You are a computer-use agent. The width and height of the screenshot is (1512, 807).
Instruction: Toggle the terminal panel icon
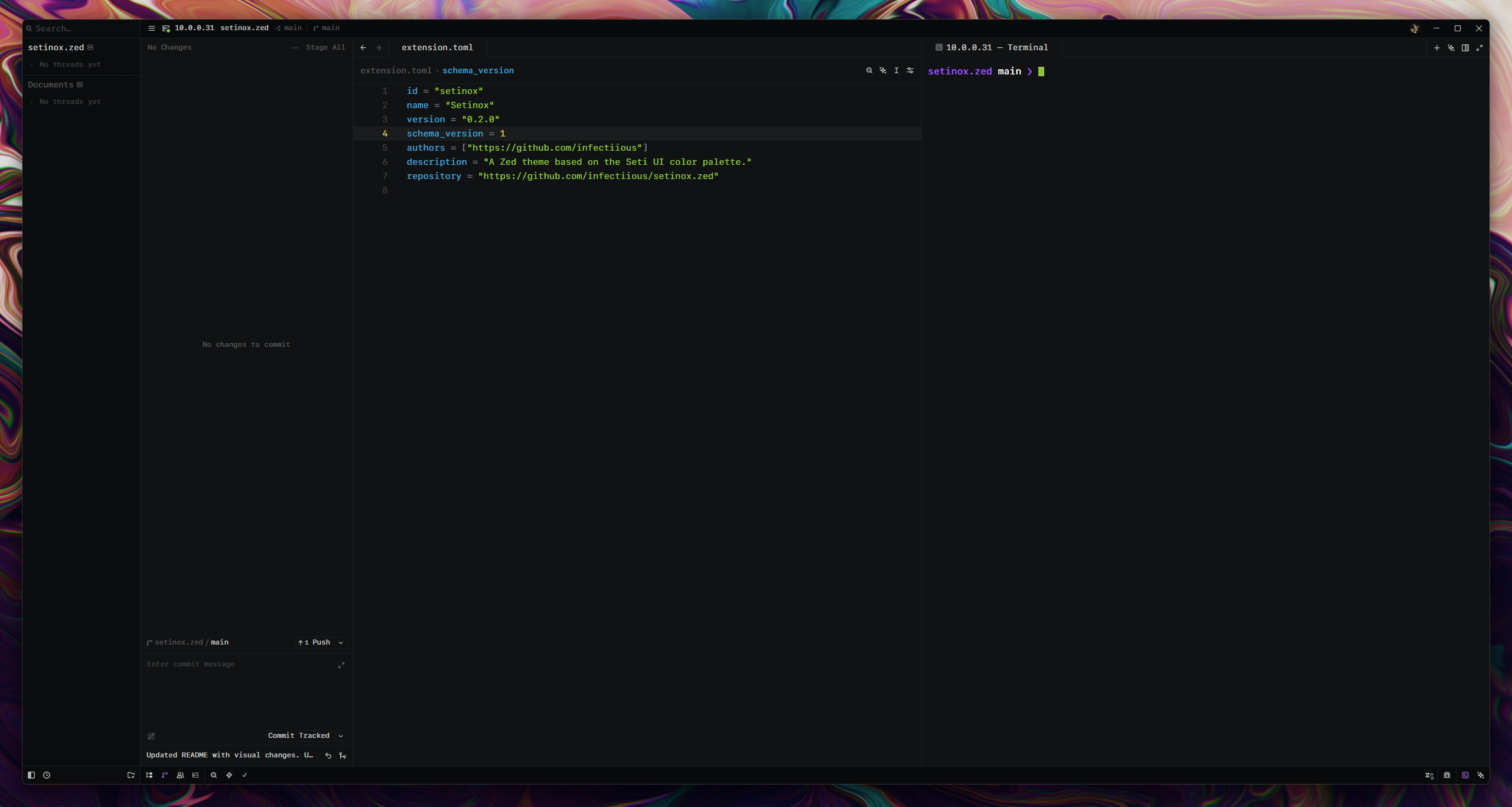[x=1465, y=775]
